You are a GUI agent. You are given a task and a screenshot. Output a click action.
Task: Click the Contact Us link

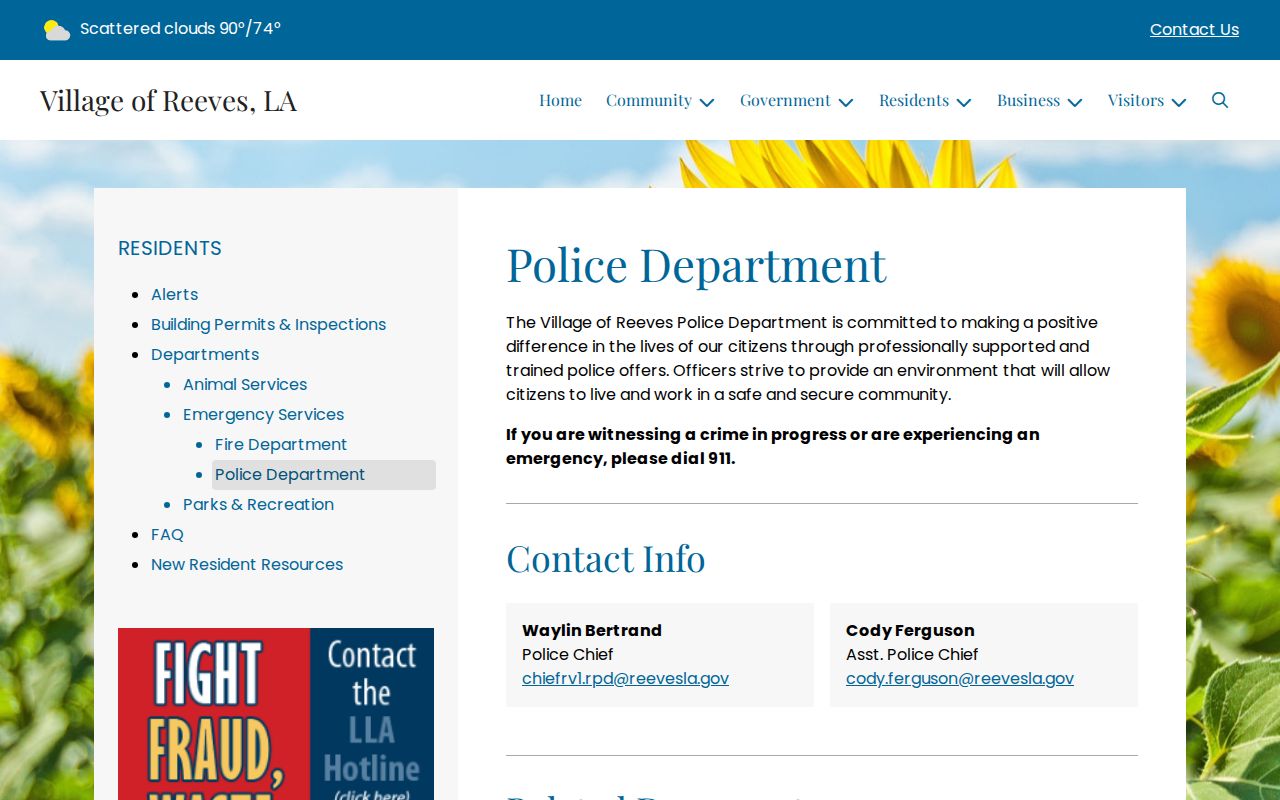(x=1194, y=30)
